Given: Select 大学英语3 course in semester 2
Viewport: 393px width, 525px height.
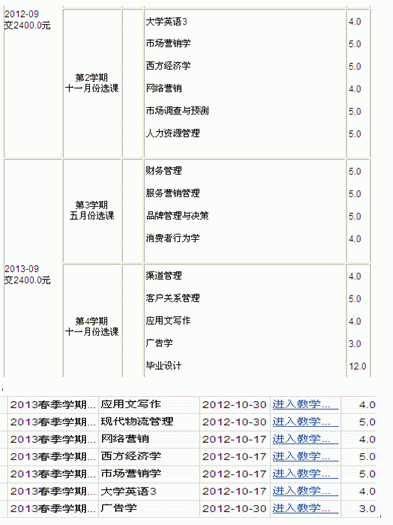Looking at the screenshot, I should click(166, 22).
